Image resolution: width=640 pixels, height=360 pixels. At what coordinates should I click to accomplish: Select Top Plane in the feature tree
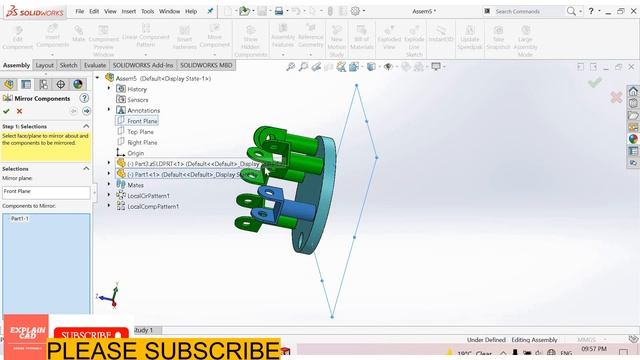[140, 131]
